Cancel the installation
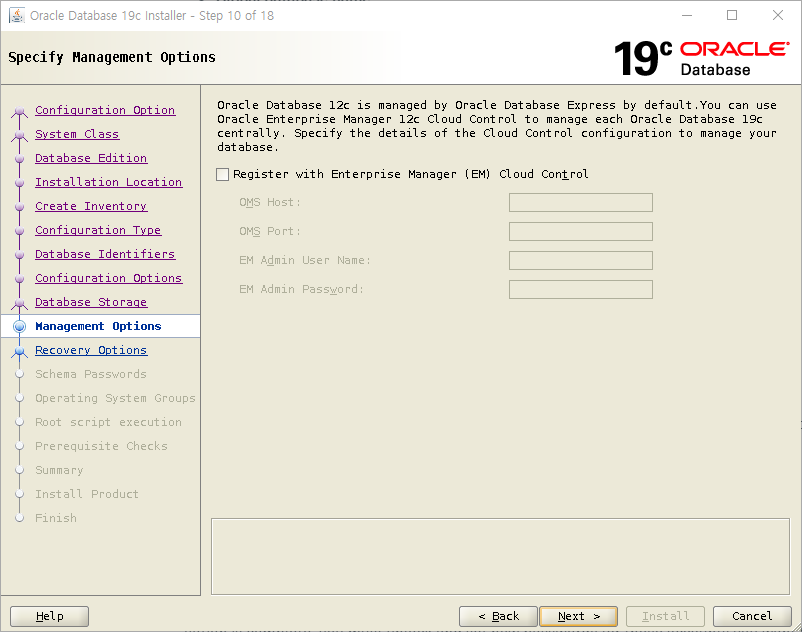Viewport: 802px width, 632px height. pos(752,616)
